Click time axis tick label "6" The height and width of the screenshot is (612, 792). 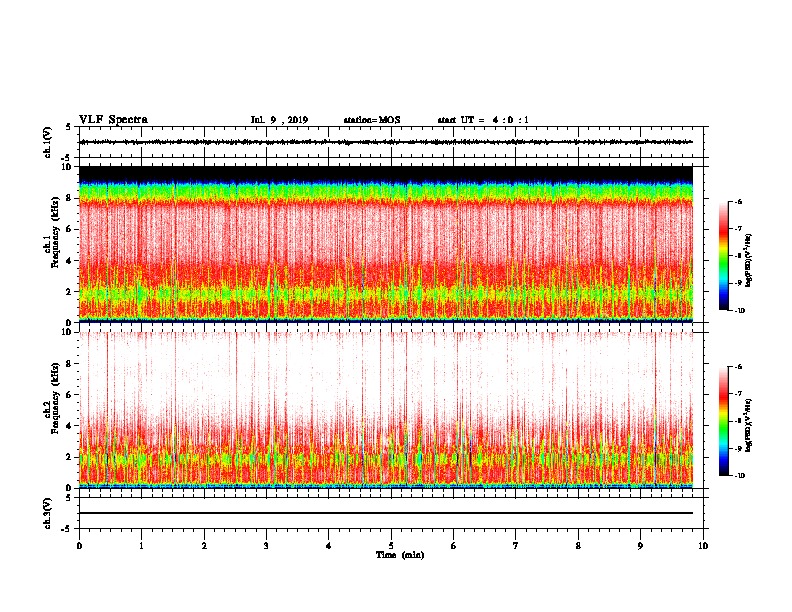(x=453, y=546)
